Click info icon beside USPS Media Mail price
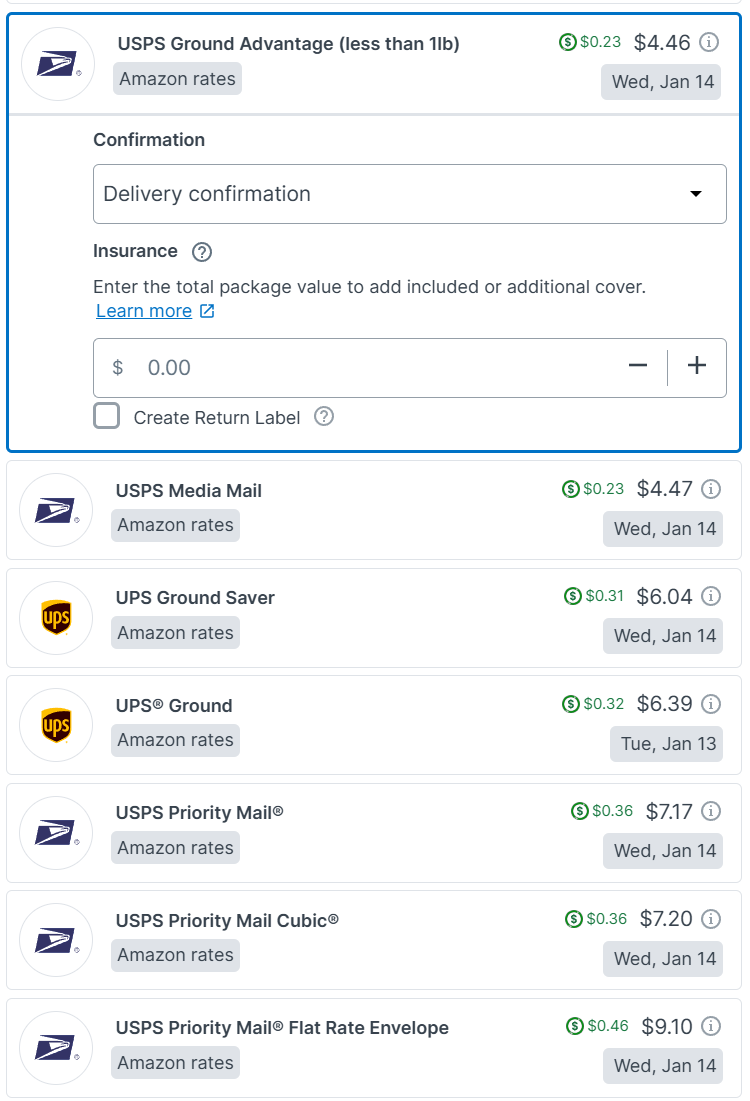 [711, 489]
